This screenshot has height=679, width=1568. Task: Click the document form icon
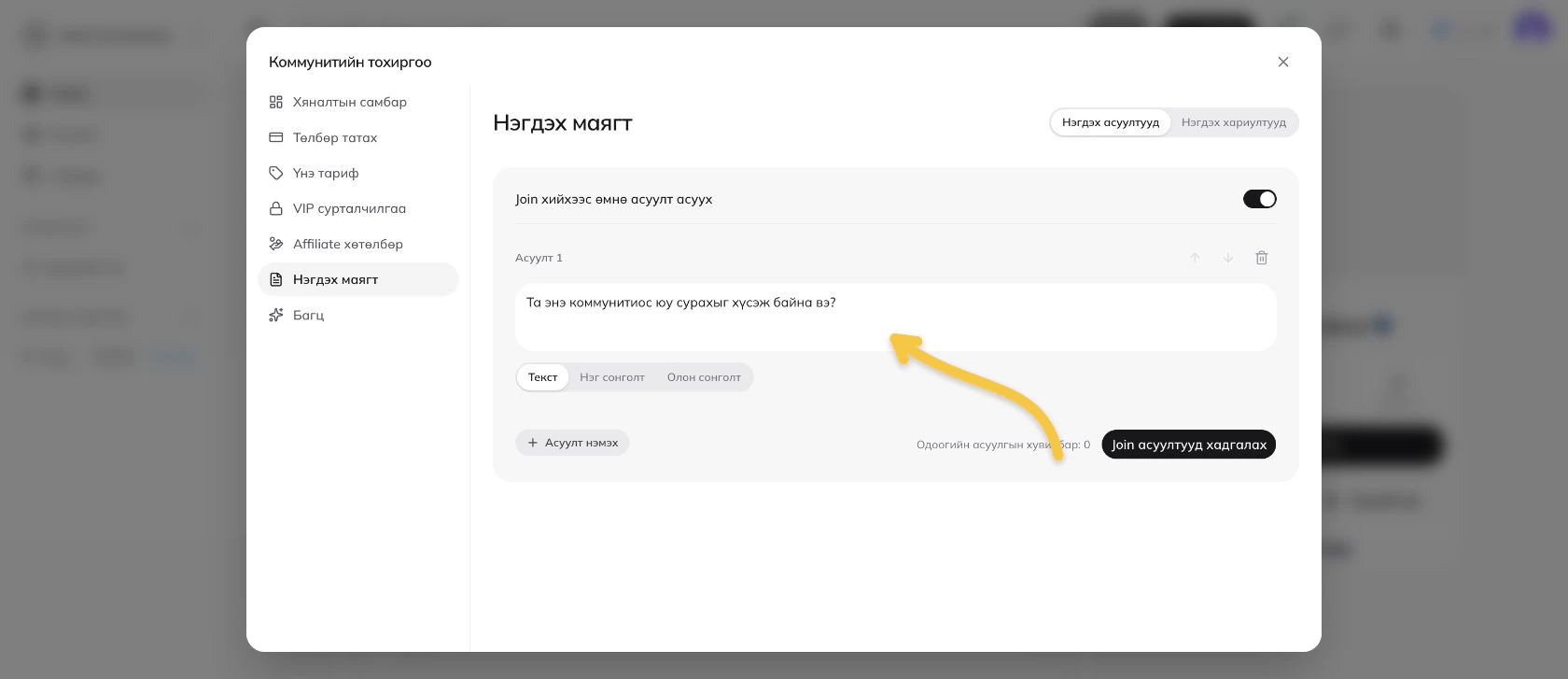coord(276,279)
